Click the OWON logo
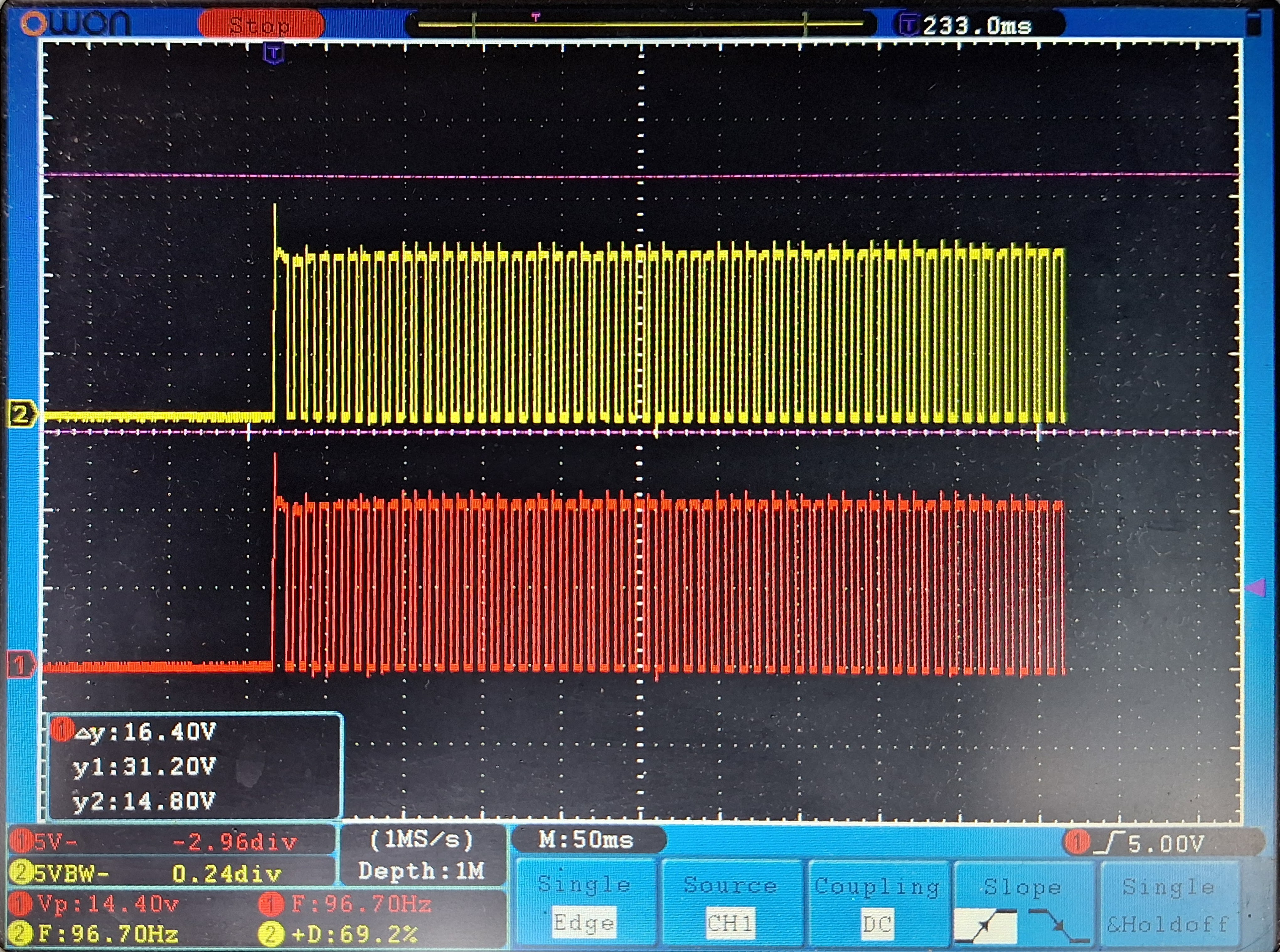Image resolution: width=1280 pixels, height=952 pixels. point(75,23)
